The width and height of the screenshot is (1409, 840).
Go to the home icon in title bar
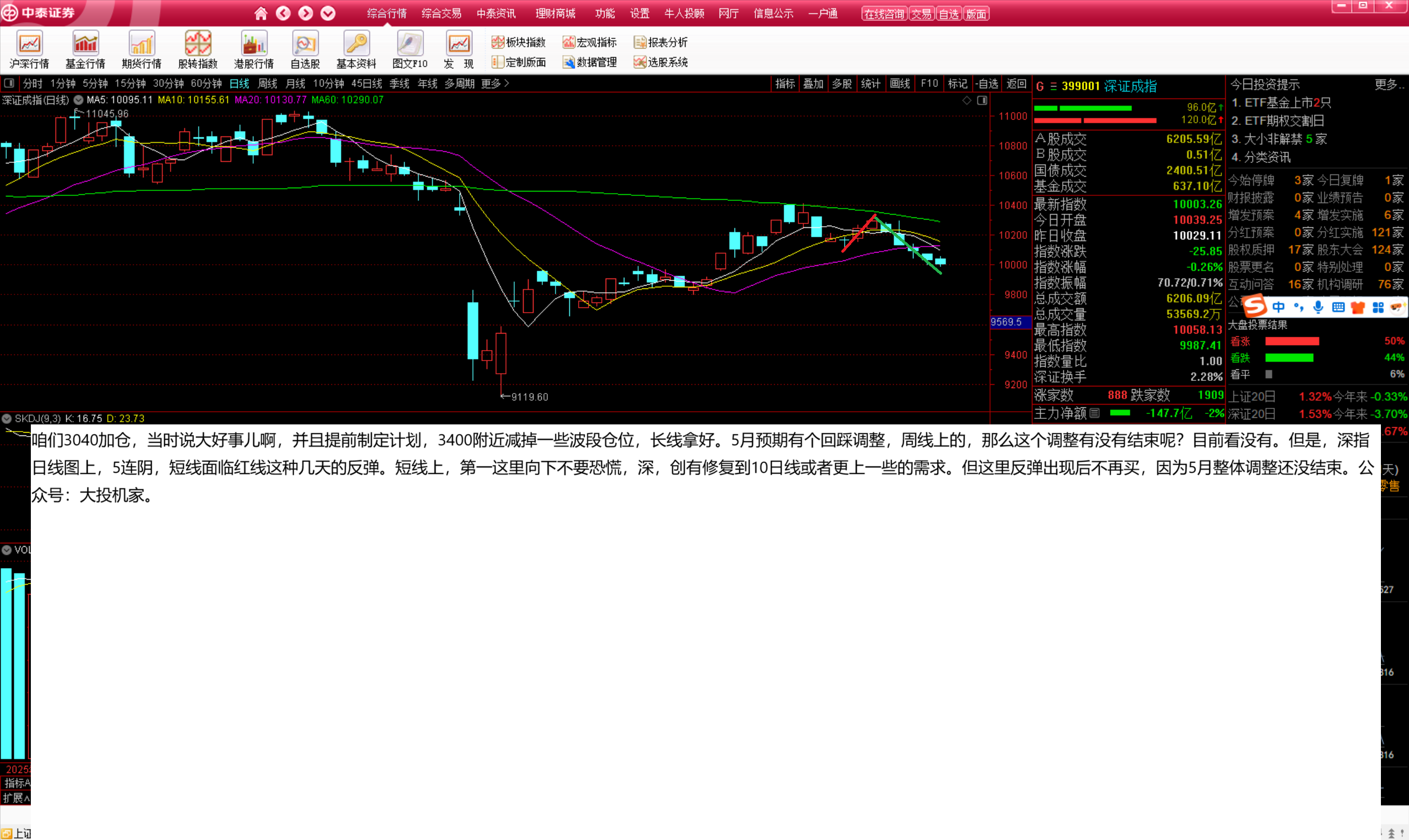(260, 13)
